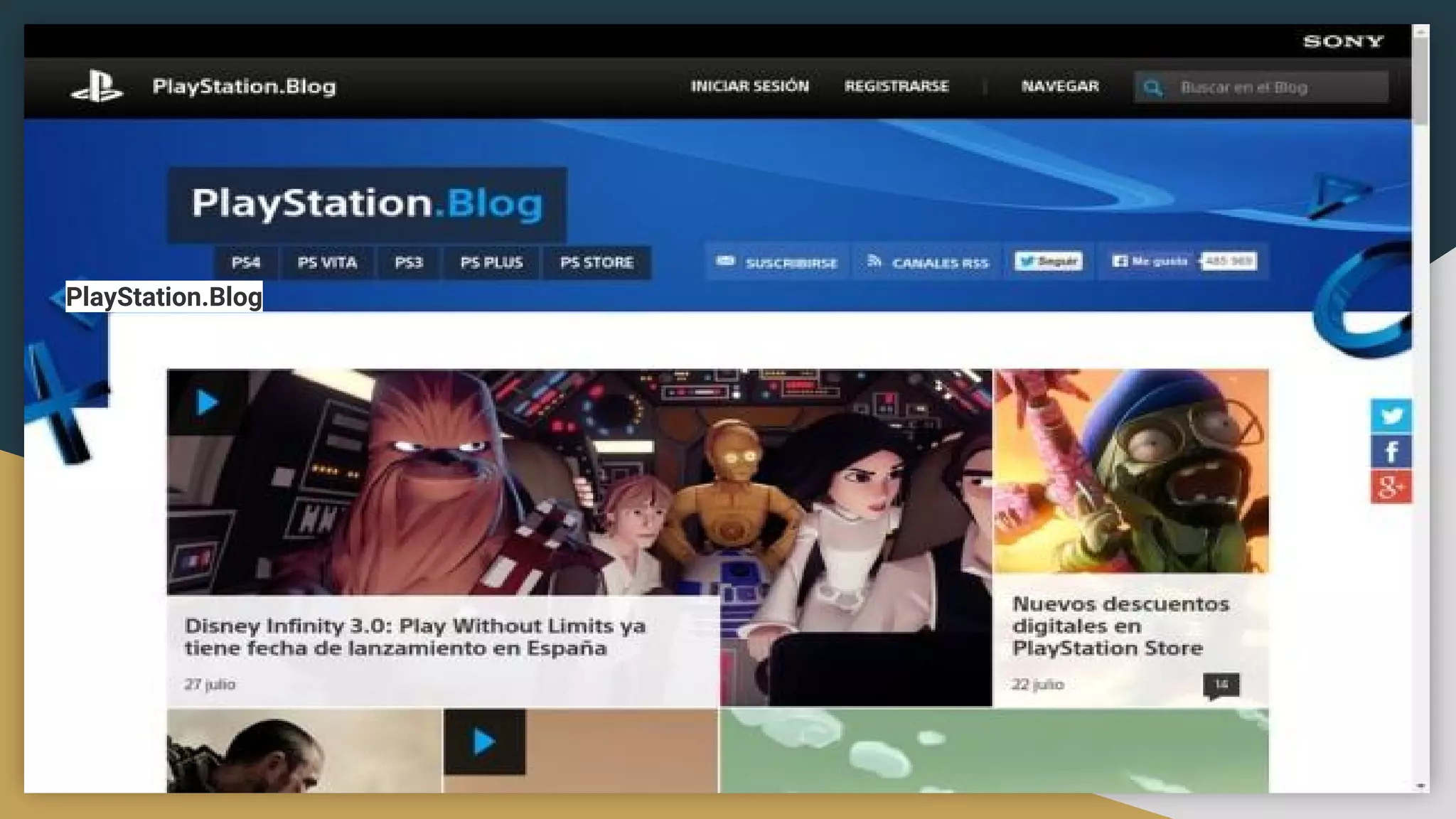The width and height of the screenshot is (1456, 819).
Task: Click the SONY logo at top right
Action: pos(1343,41)
